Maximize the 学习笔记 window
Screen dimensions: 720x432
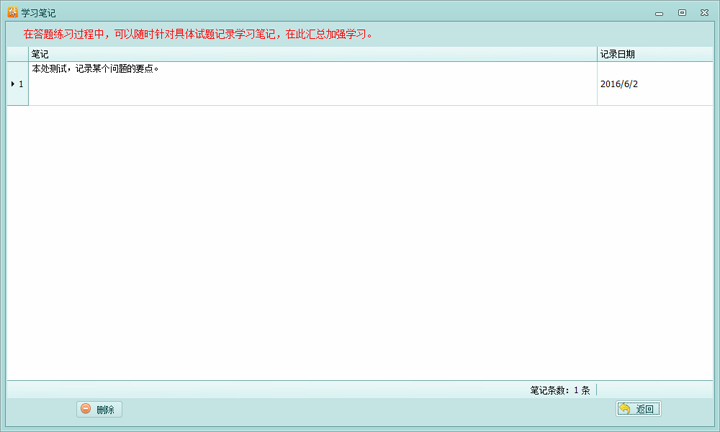click(x=682, y=12)
